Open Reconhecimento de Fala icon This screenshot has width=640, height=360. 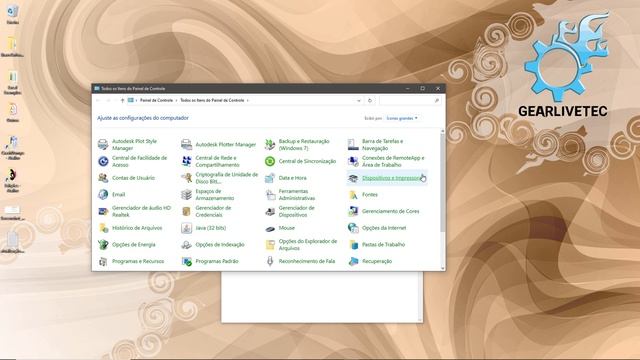(270, 261)
